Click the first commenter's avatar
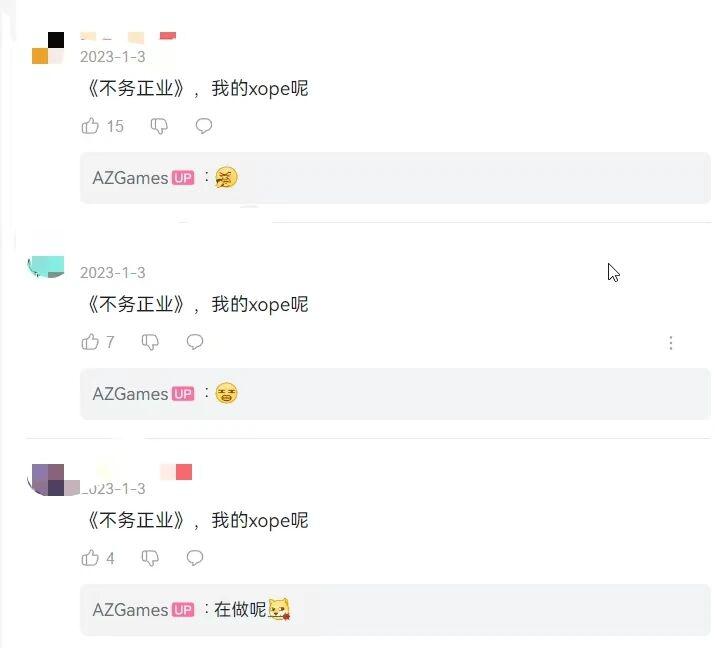This screenshot has height=648, width=728. (x=48, y=48)
